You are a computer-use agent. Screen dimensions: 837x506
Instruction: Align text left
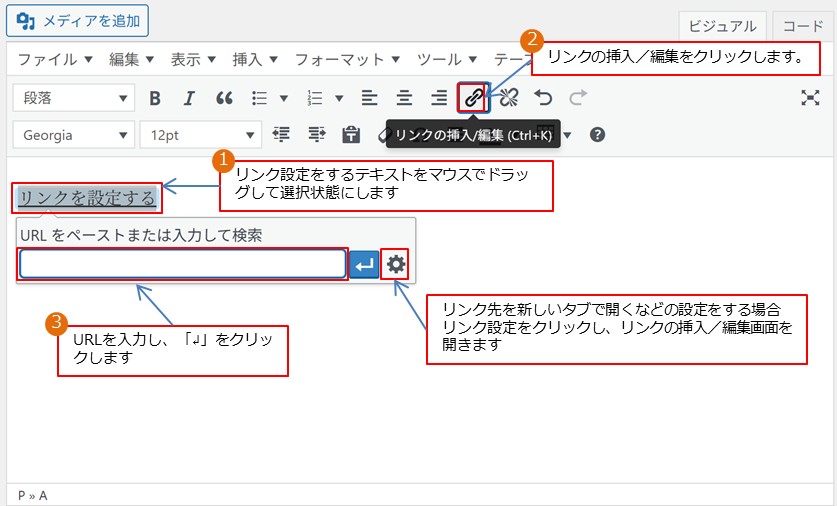point(369,98)
